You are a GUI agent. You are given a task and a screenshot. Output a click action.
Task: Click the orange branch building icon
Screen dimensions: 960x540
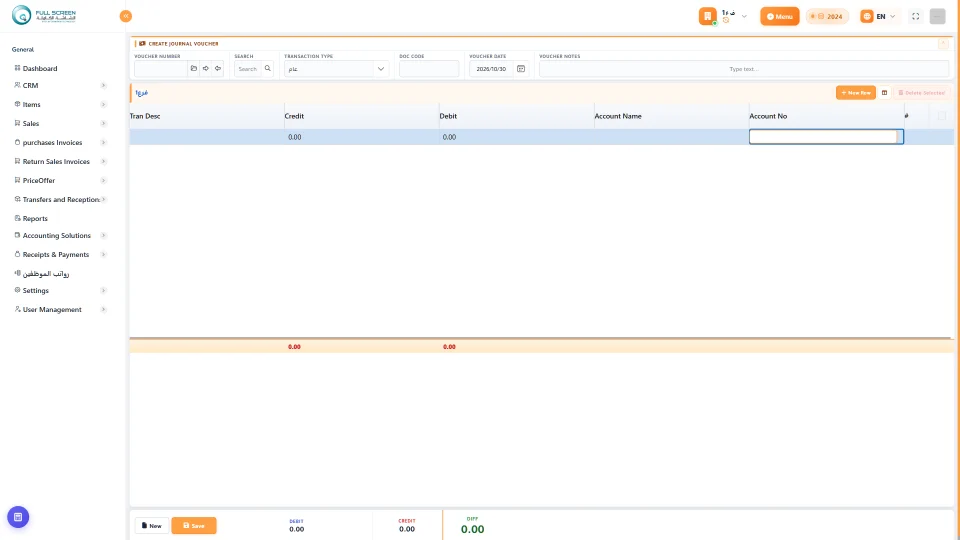pos(707,16)
